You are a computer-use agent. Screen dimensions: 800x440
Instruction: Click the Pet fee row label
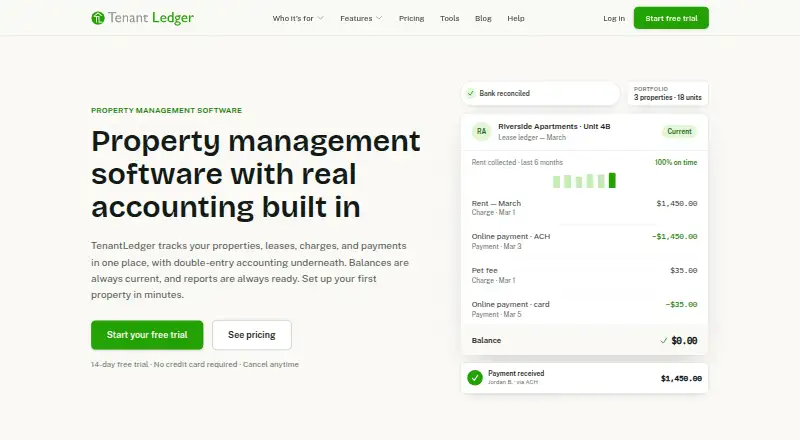tap(484, 271)
